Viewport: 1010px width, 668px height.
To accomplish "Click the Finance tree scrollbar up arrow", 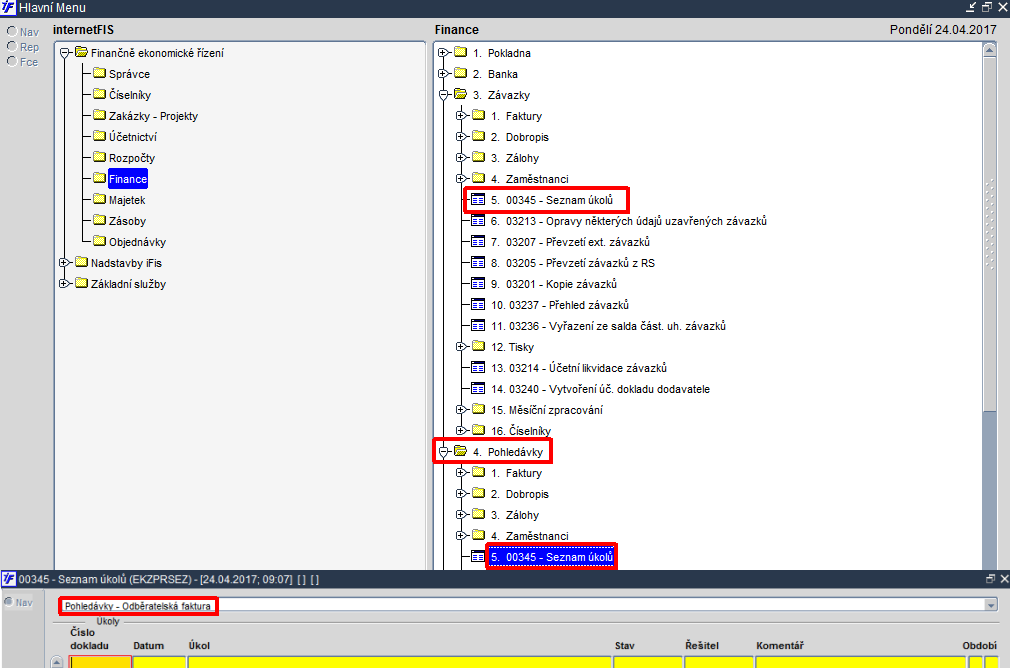I will click(x=990, y=50).
